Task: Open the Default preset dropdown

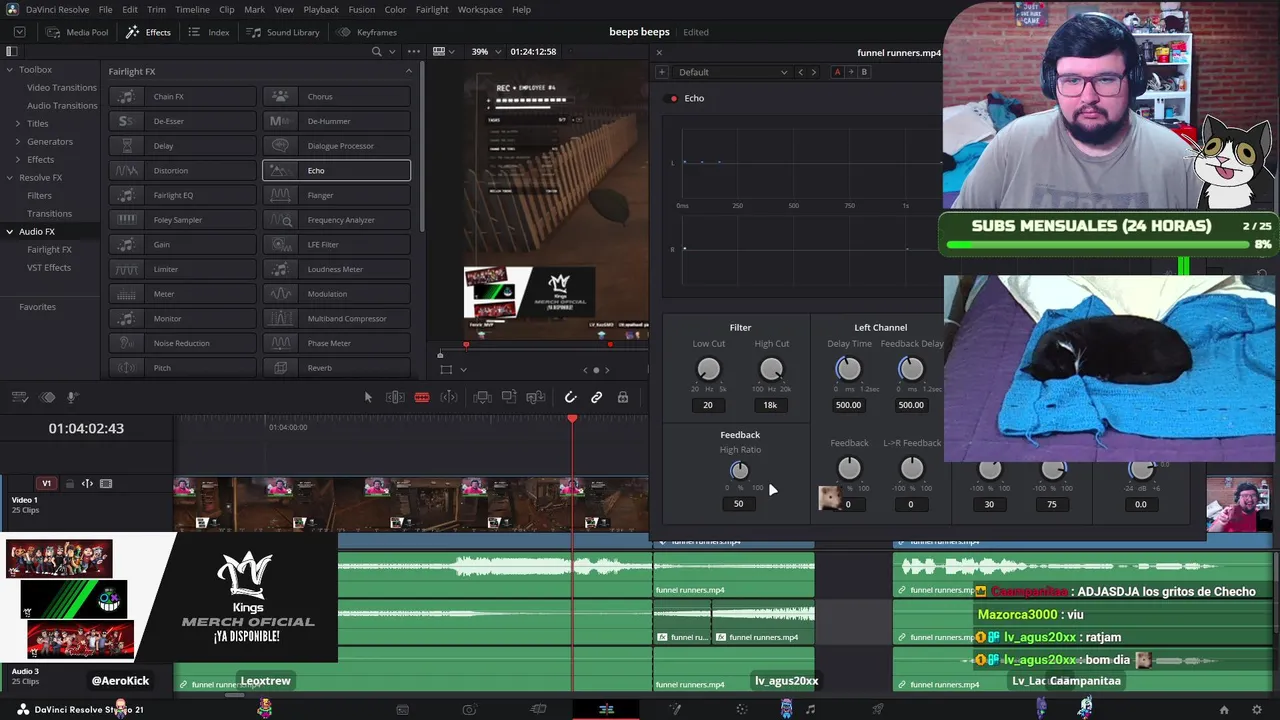Action: pos(733,72)
